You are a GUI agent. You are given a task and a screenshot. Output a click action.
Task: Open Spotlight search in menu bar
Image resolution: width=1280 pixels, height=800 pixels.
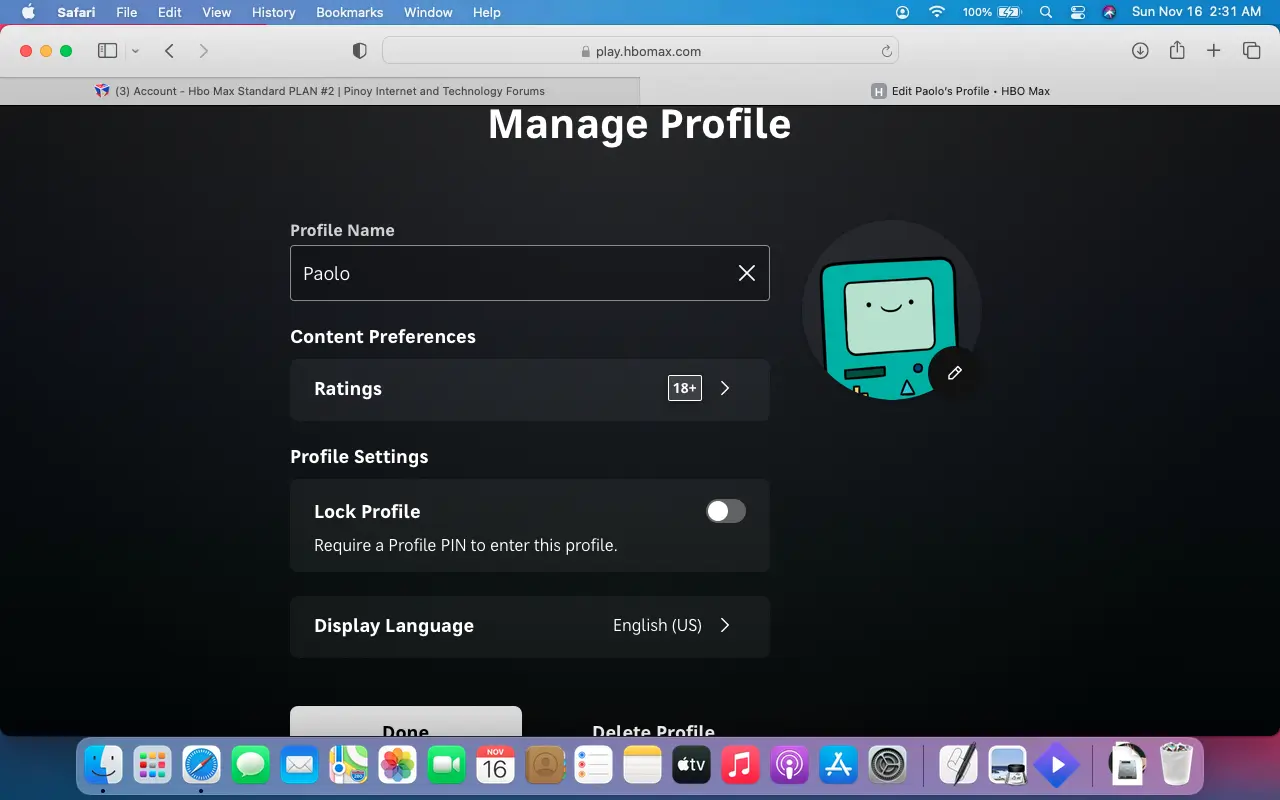pos(1046,12)
